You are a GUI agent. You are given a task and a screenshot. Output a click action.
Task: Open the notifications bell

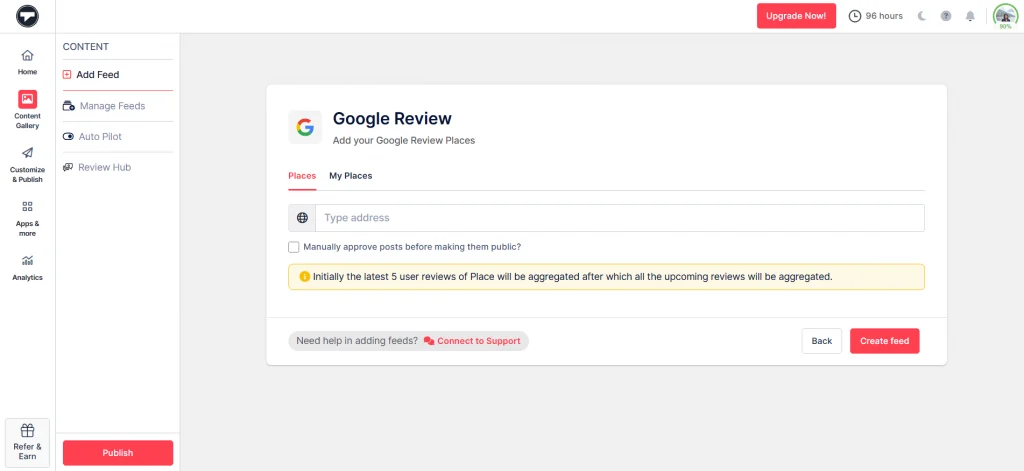coord(970,16)
